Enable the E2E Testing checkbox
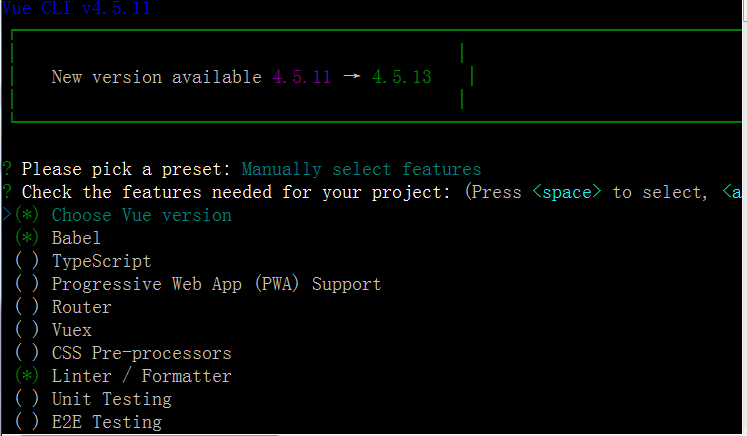 click(27, 422)
